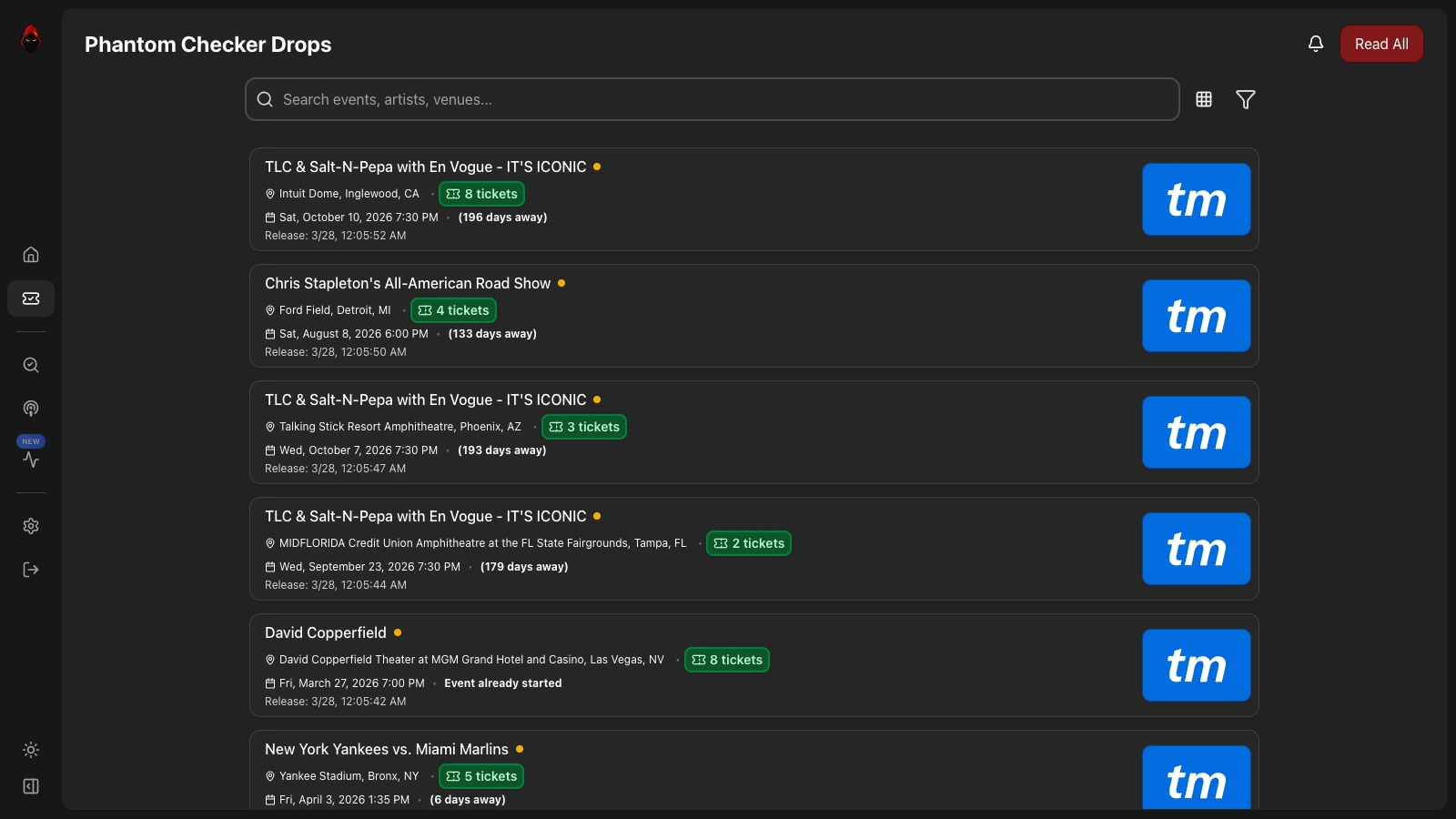Click 'Sat, August 8, 2026 6:00 PM' date
The image size is (1456, 819).
point(354,334)
